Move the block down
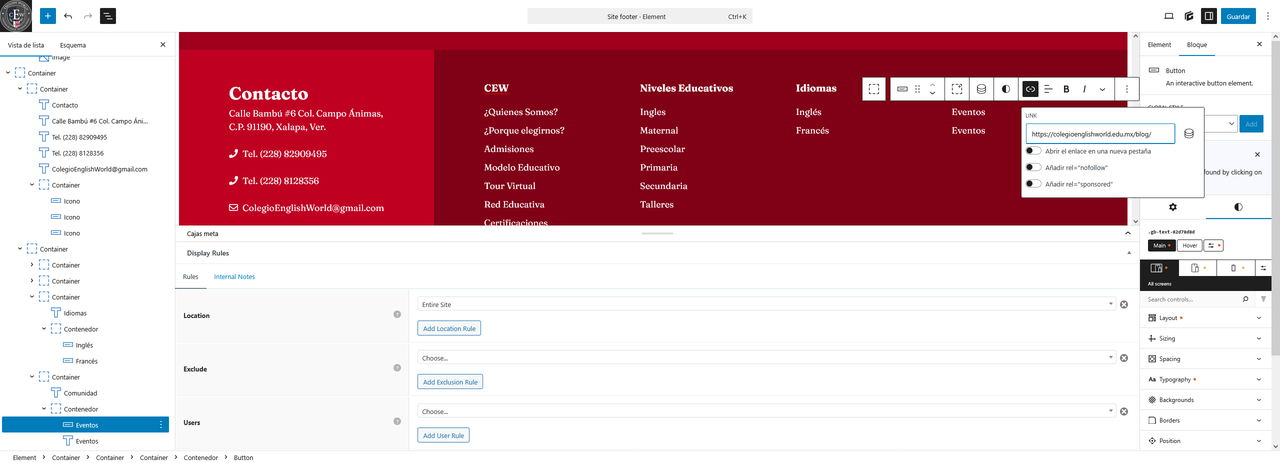Viewport: 1280px width, 463px height. 932,94
